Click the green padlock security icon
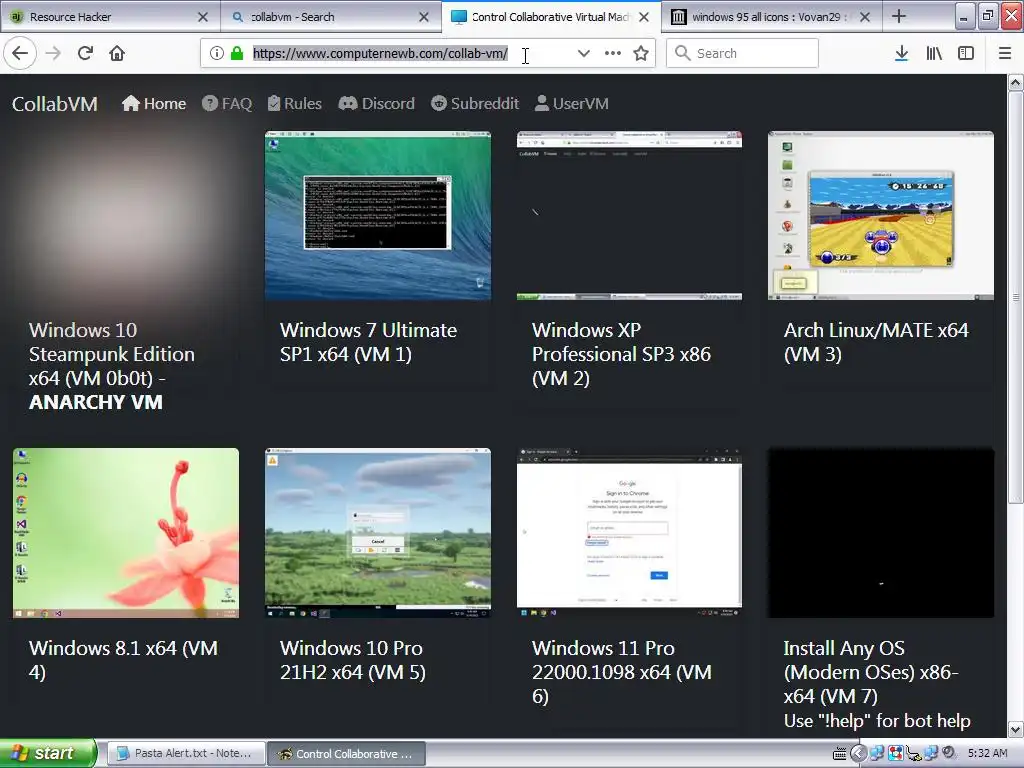 [x=237, y=54]
